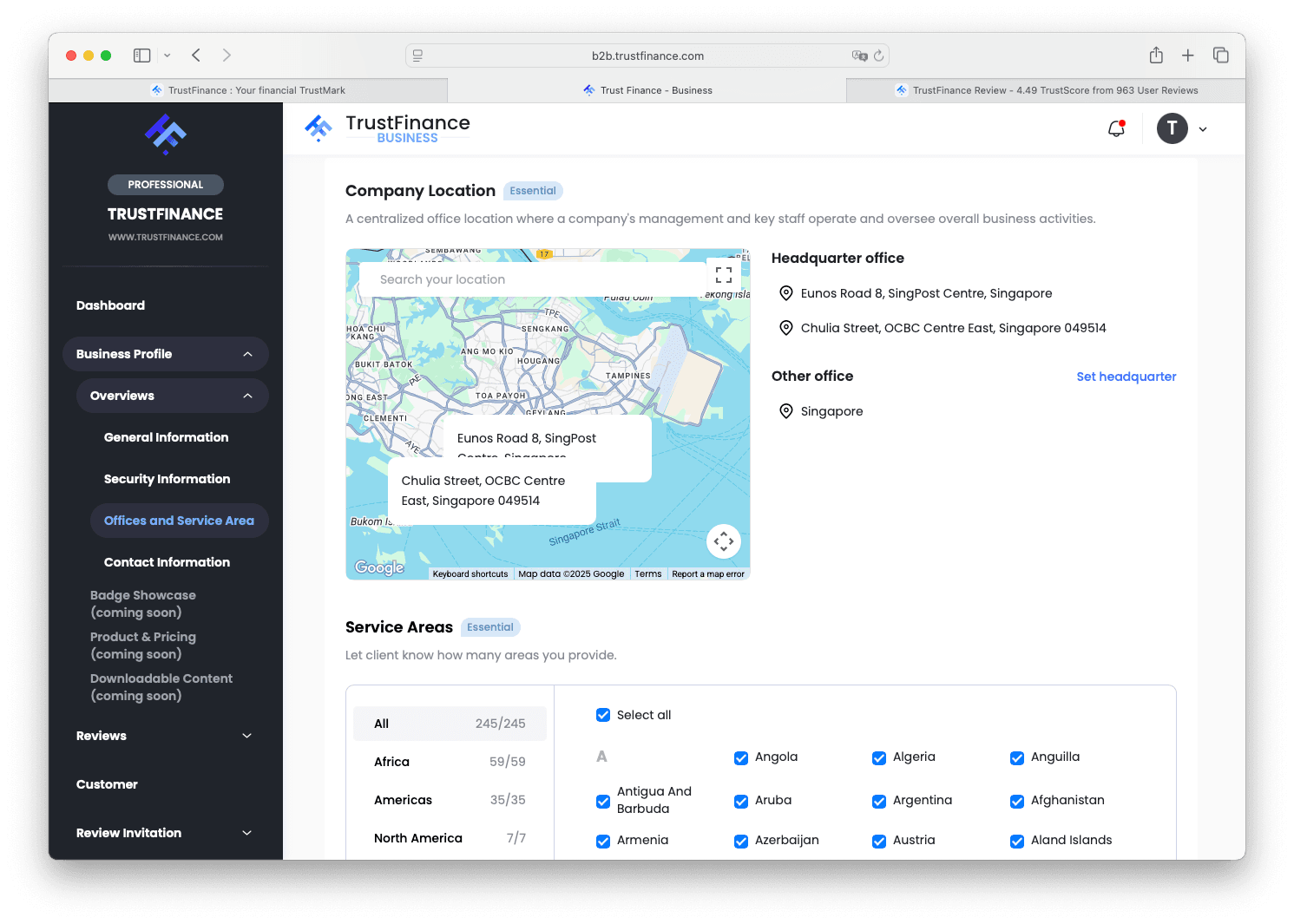The image size is (1294, 924).
Task: Open a new browser tab with plus icon
Action: tap(1188, 56)
